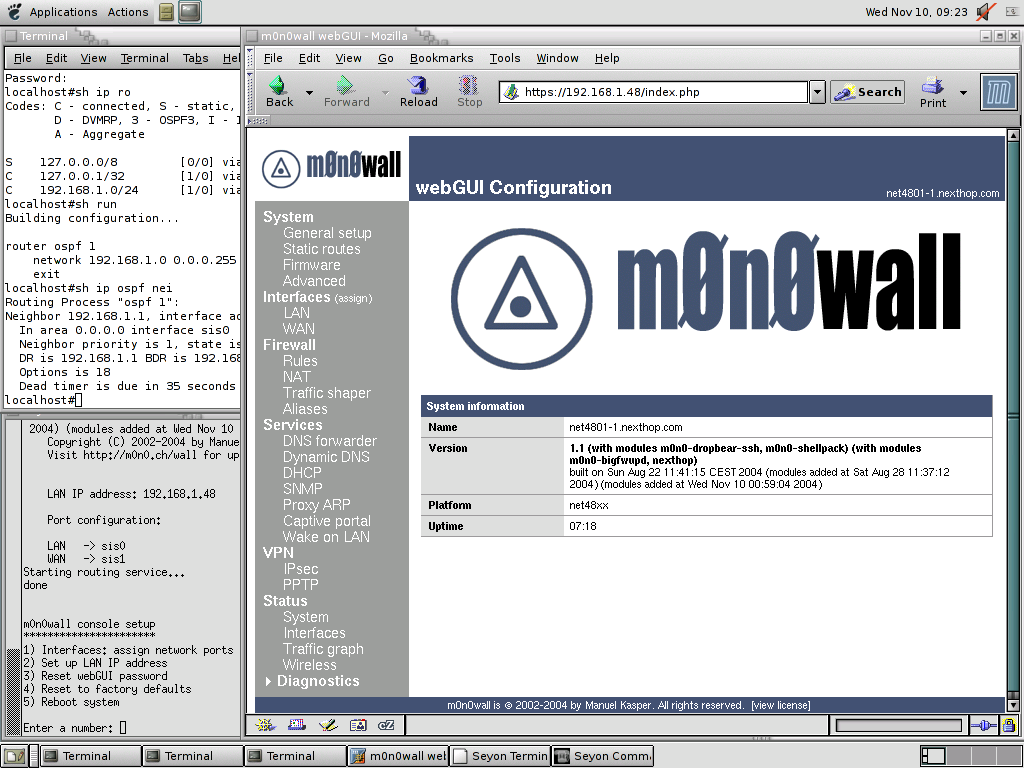Viewport: 1024px width, 768px height.
Task: Open the Back history dropdown arrow
Action: tap(309, 93)
